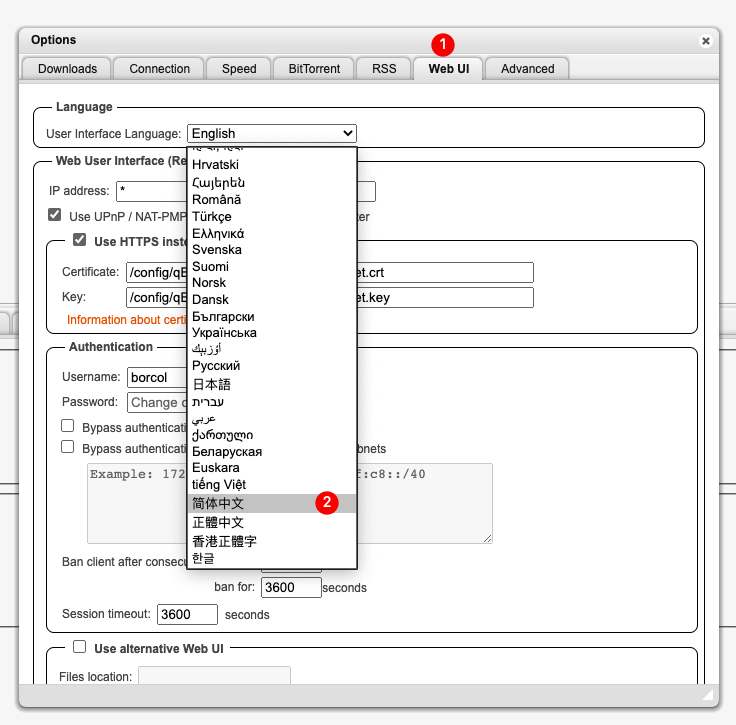Screen dimensions: 736x725
Task: Select the Web UI tab
Action: coord(448,69)
